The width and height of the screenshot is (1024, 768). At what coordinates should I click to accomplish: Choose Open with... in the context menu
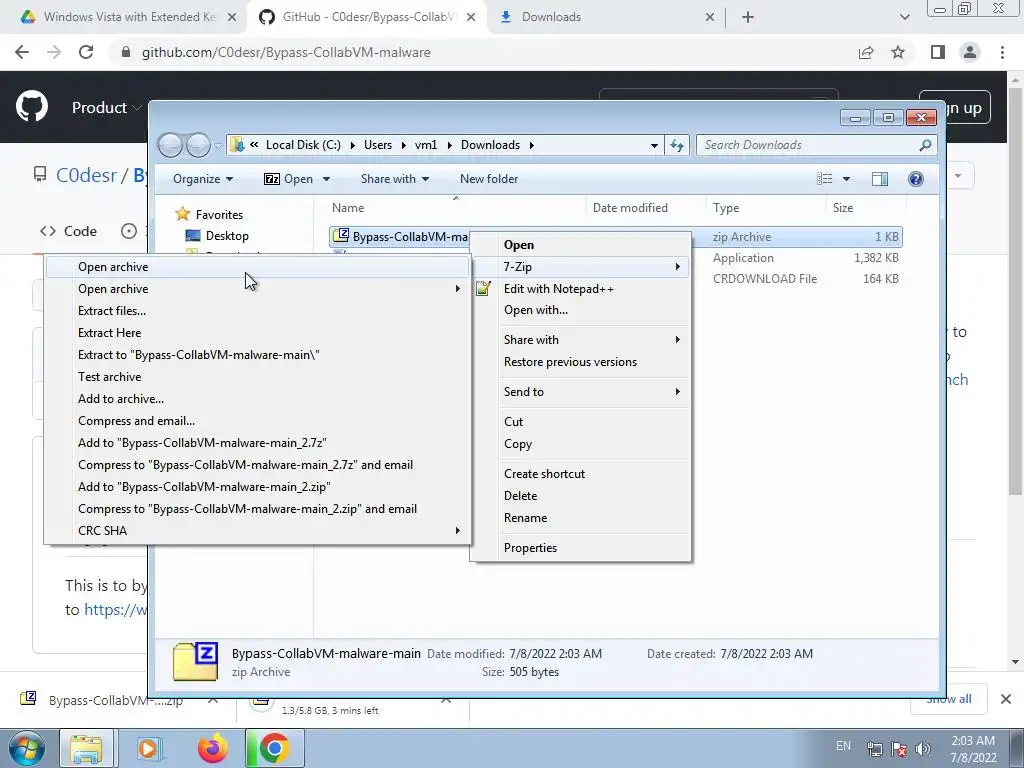[580, 310]
